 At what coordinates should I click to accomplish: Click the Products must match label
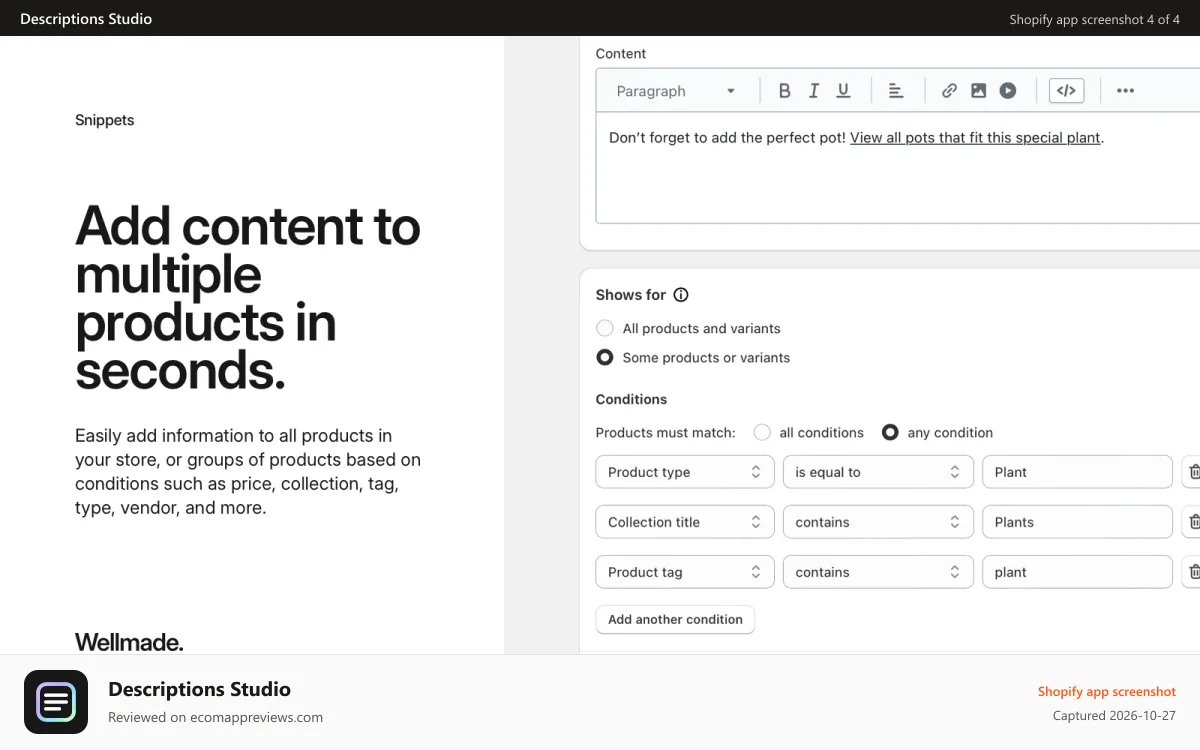pos(666,433)
